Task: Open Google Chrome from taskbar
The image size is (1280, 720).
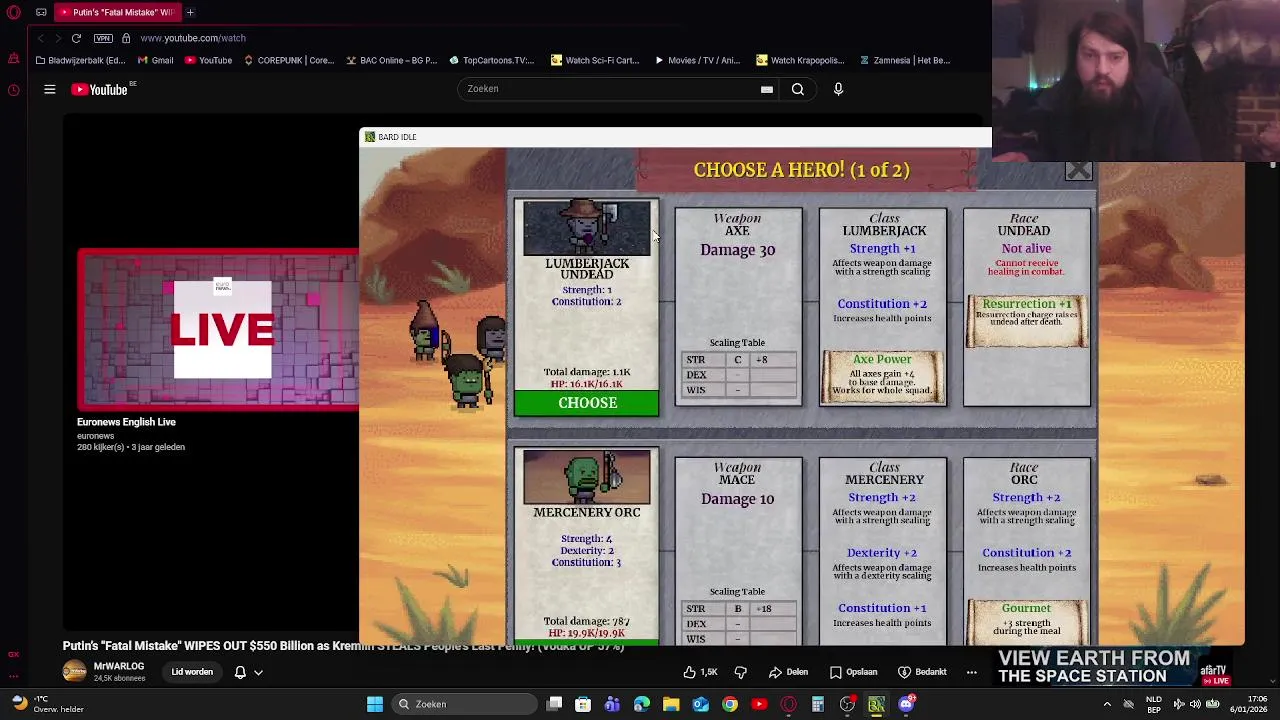Action: pyautogui.click(x=730, y=704)
